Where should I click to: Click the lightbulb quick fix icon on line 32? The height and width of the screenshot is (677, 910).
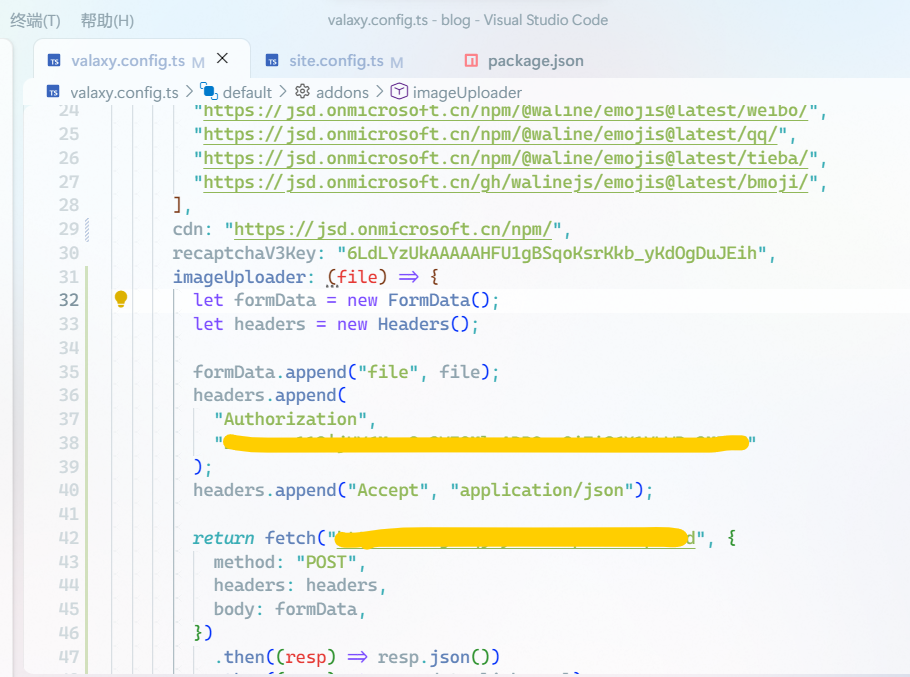(x=120, y=298)
